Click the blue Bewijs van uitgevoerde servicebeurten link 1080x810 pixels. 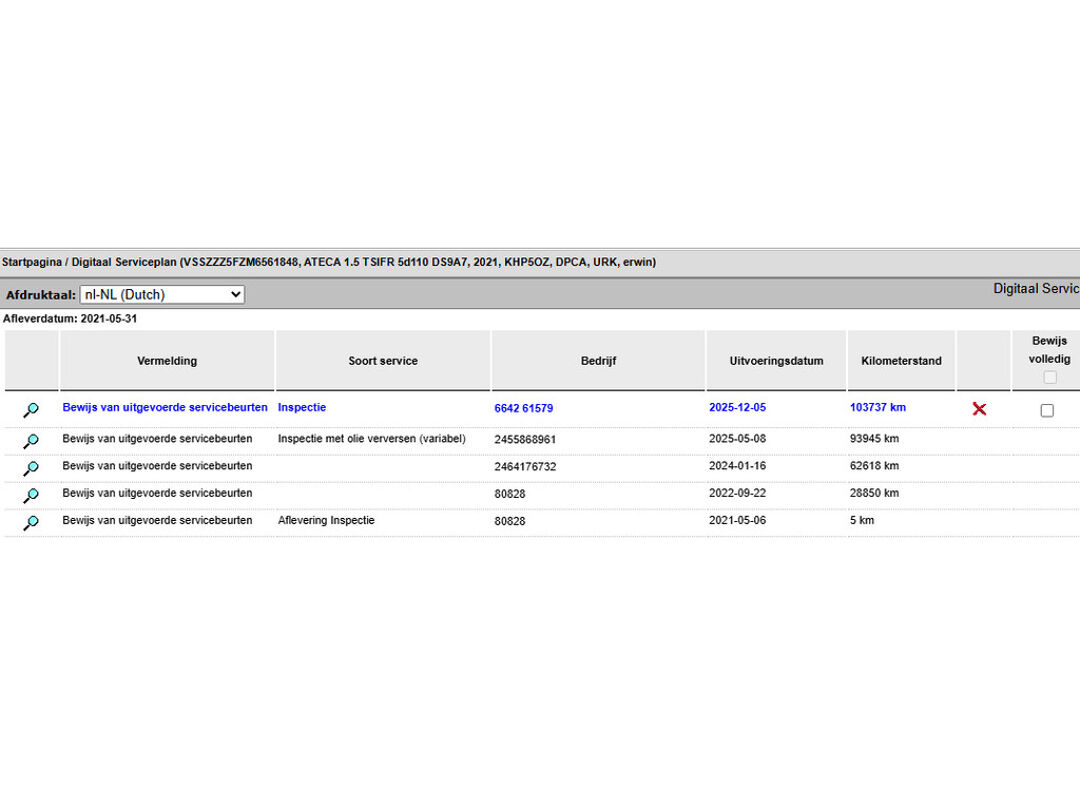pos(165,408)
